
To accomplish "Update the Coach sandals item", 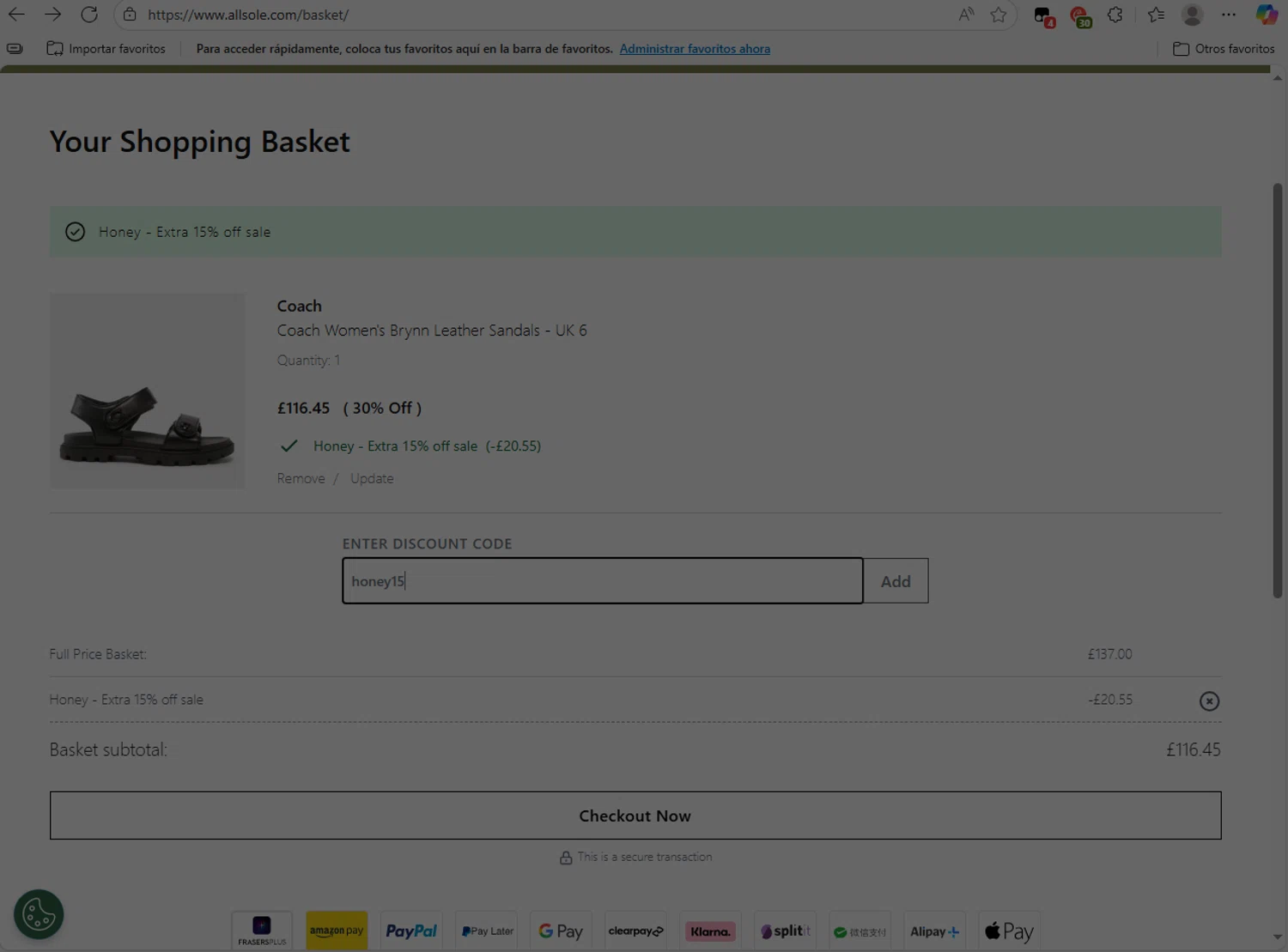I will coord(372,479).
